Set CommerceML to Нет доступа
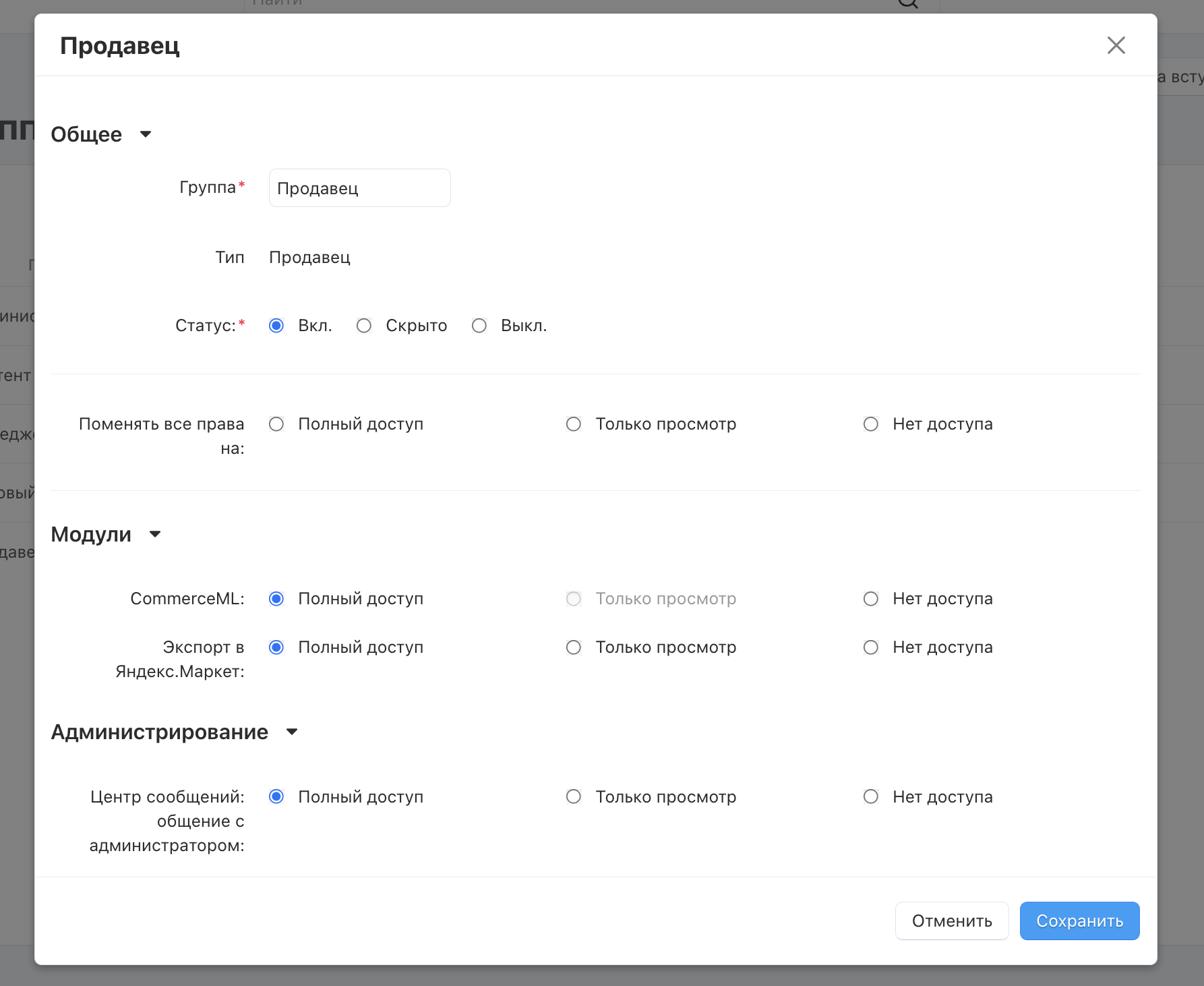The height and width of the screenshot is (986, 1204). pos(871,599)
